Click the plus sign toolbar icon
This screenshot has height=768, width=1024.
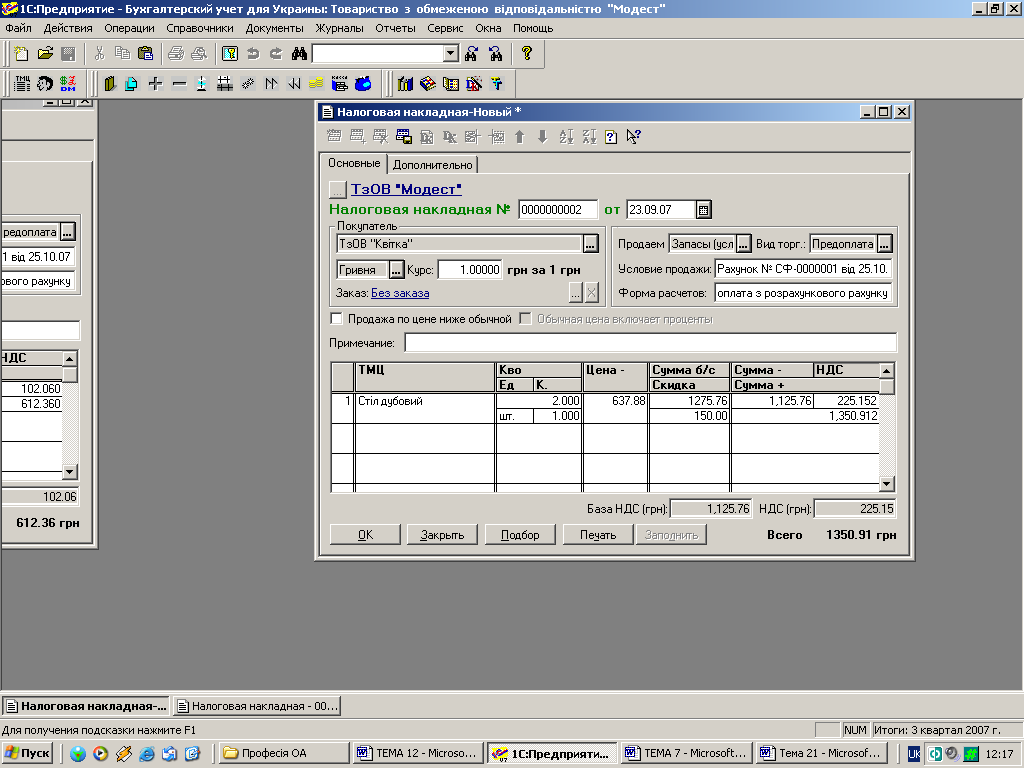(155, 84)
